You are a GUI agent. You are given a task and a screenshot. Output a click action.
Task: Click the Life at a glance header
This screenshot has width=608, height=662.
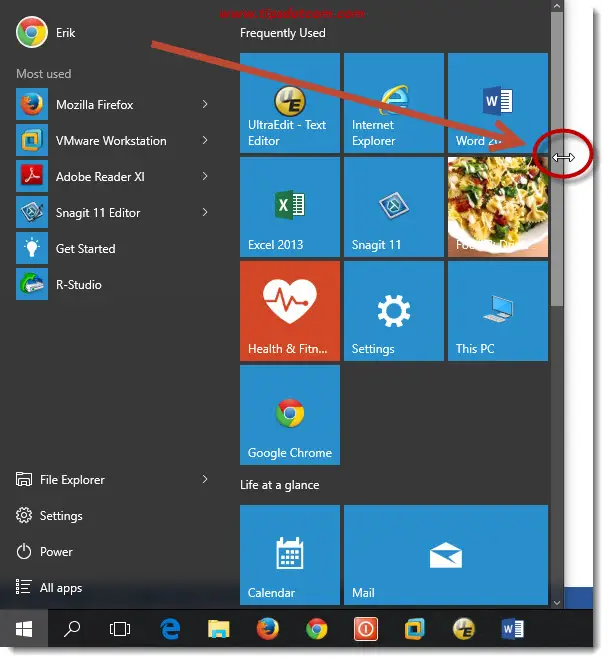coord(280,485)
